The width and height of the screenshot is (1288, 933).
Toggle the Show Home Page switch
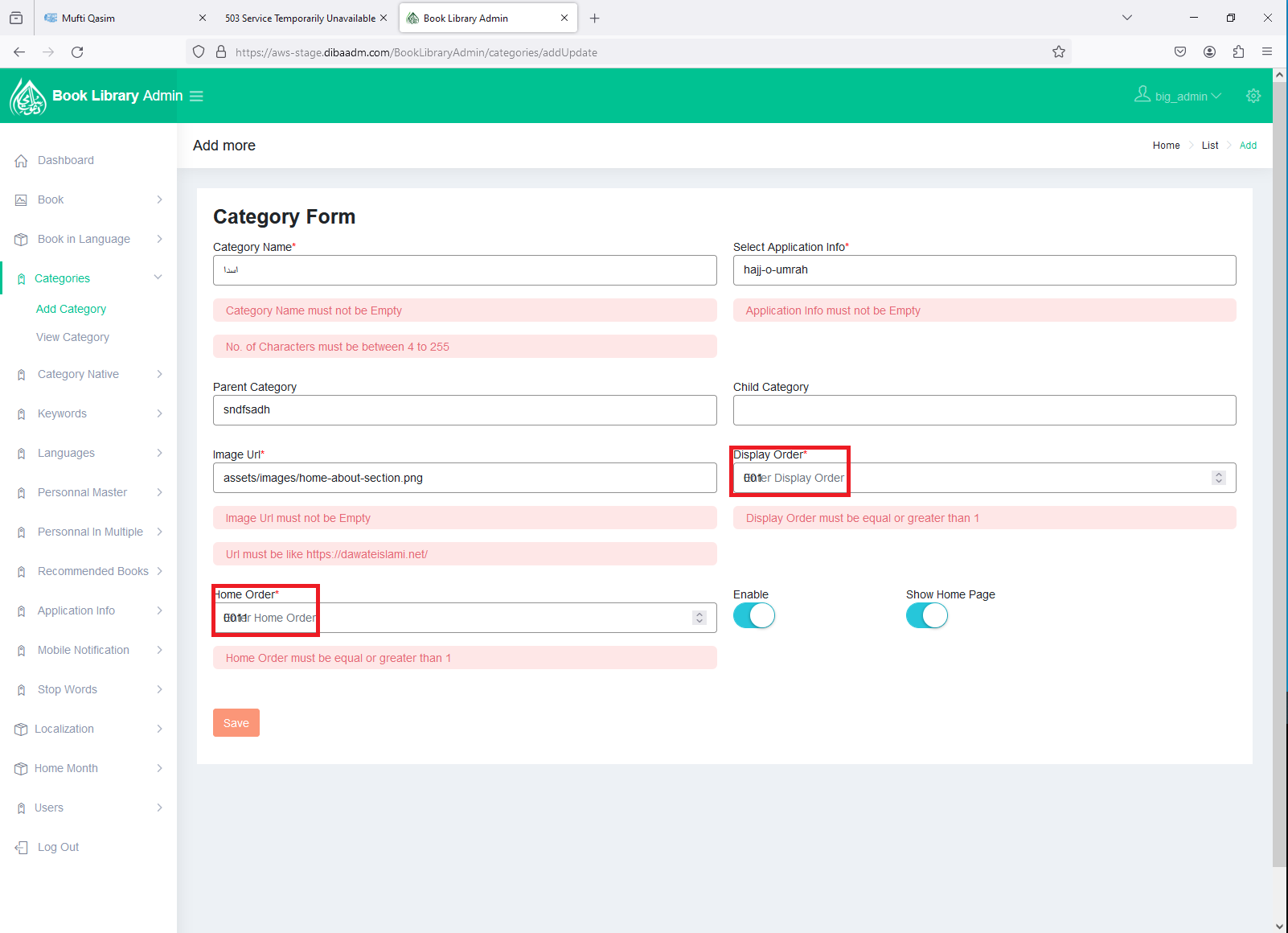[x=926, y=616]
